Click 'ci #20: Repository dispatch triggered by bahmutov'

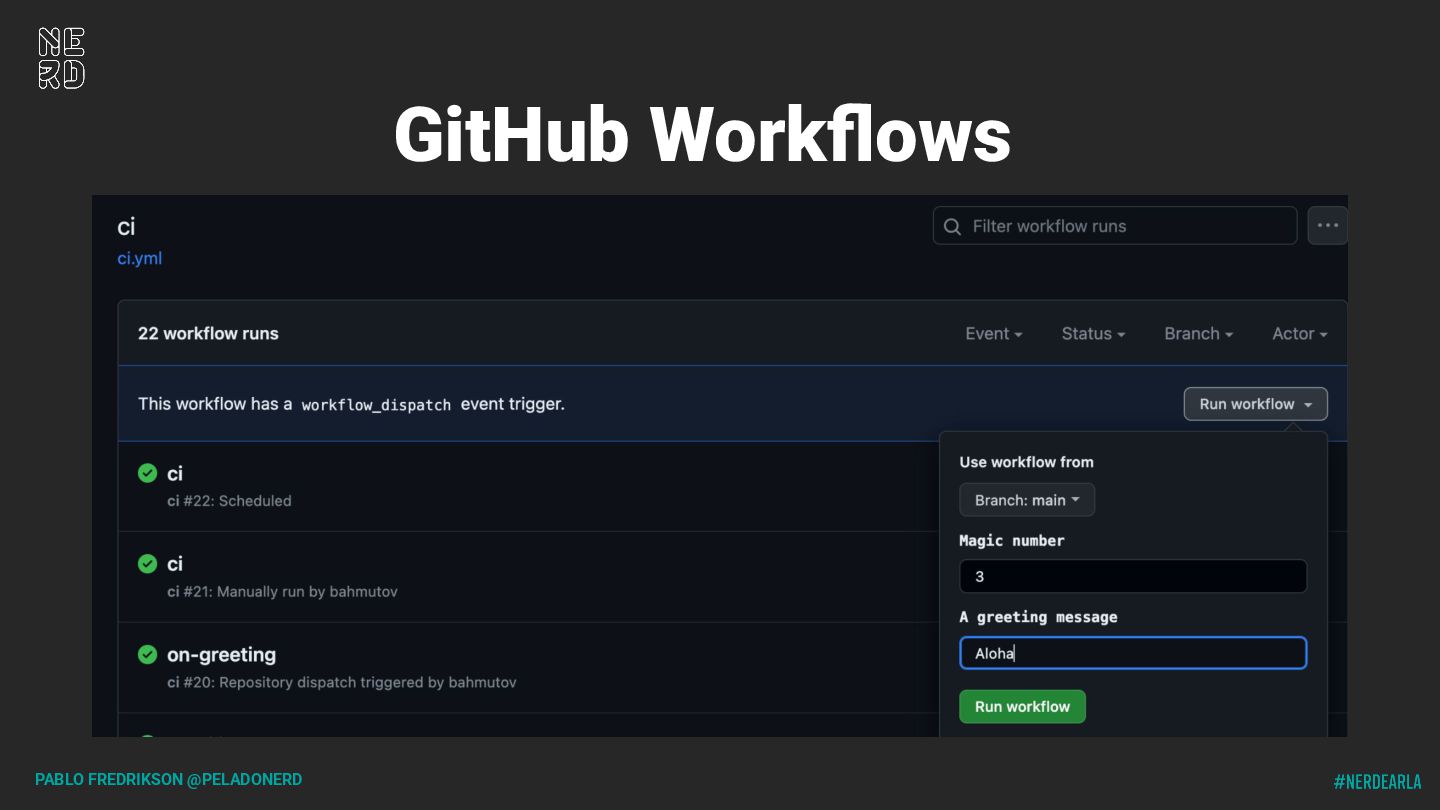point(341,683)
